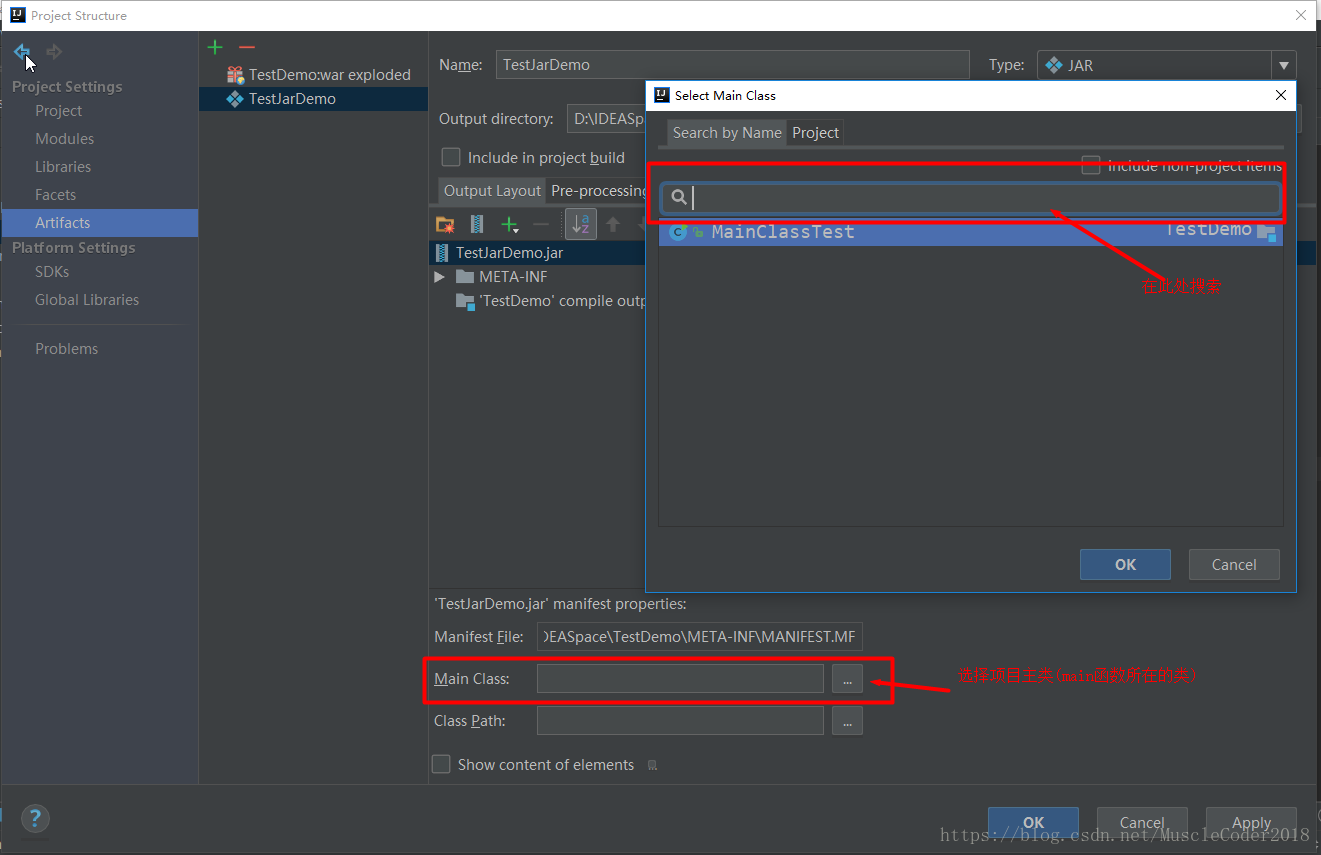Focus the class search field

pyautogui.click(x=970, y=198)
